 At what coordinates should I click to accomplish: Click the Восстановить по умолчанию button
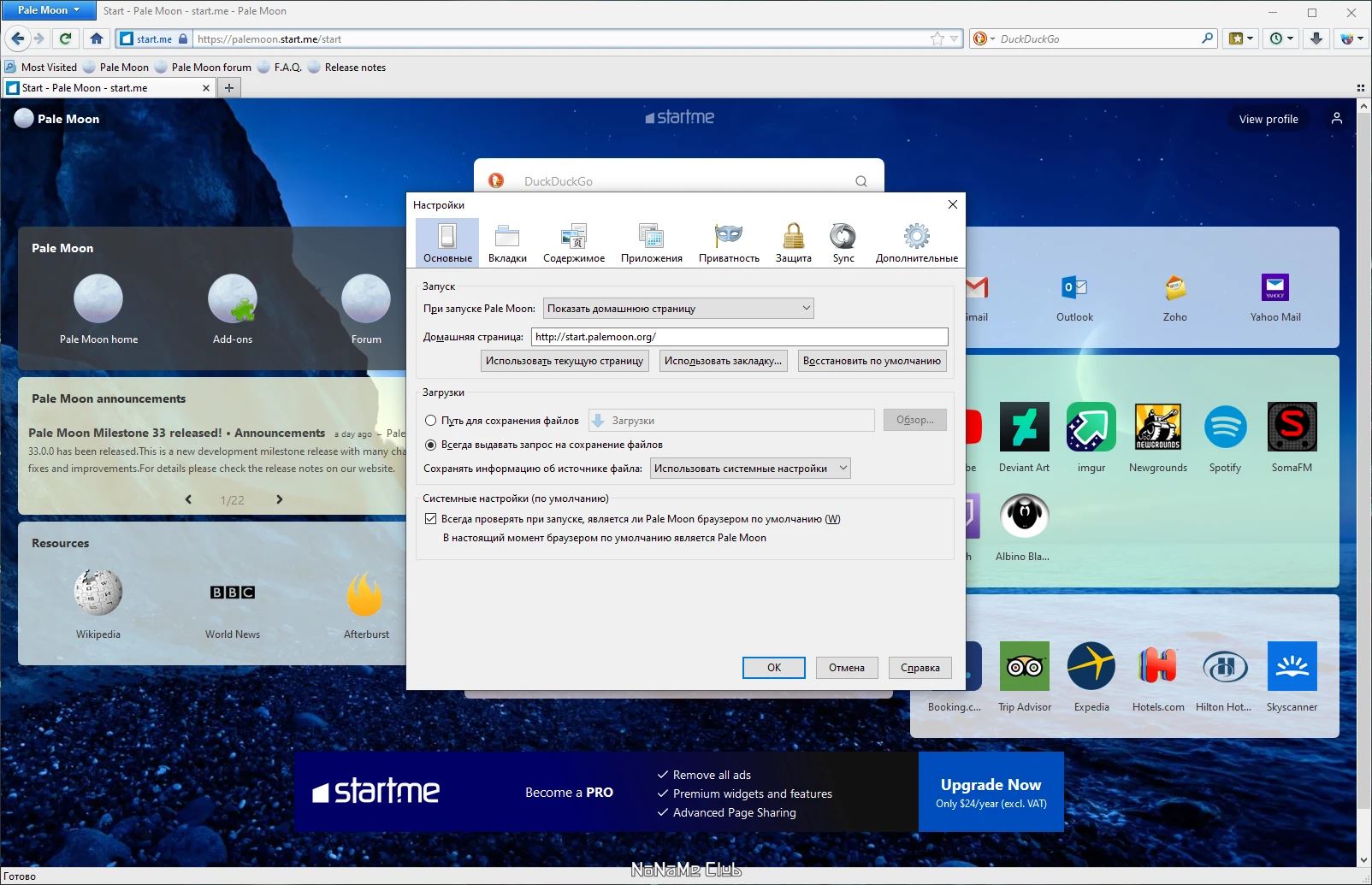(872, 361)
